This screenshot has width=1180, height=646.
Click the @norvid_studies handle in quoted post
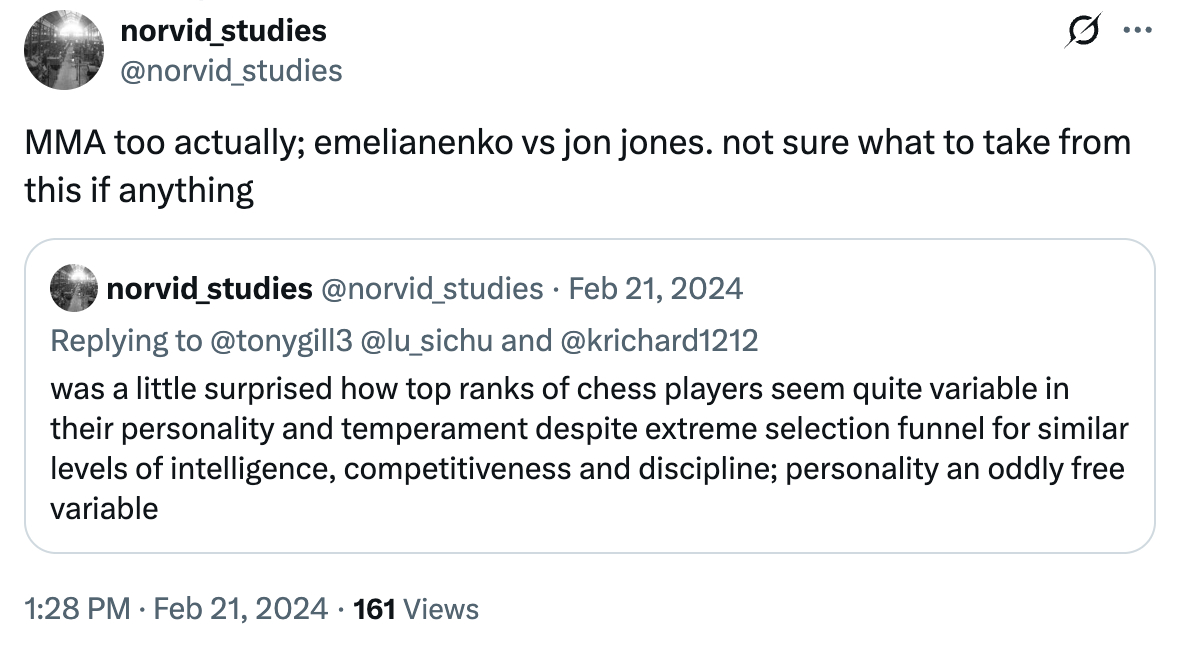[x=430, y=290]
